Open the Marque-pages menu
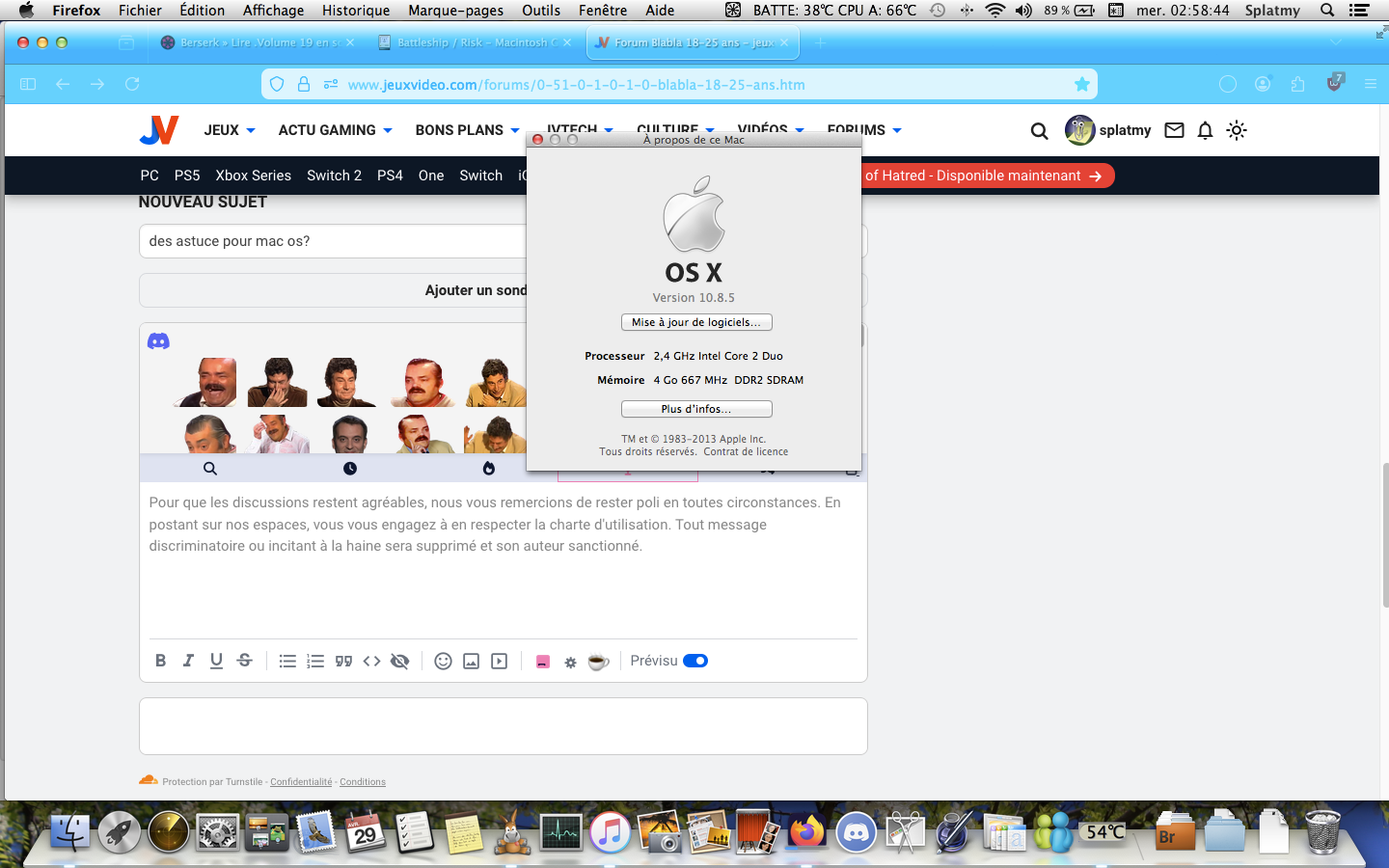 [x=455, y=11]
